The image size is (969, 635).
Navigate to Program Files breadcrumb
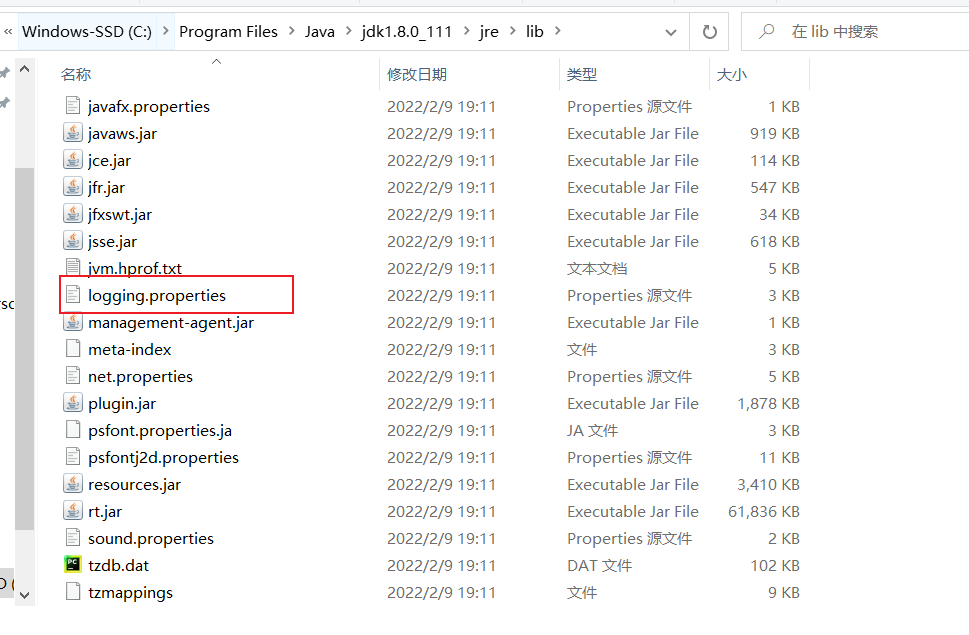click(x=228, y=32)
